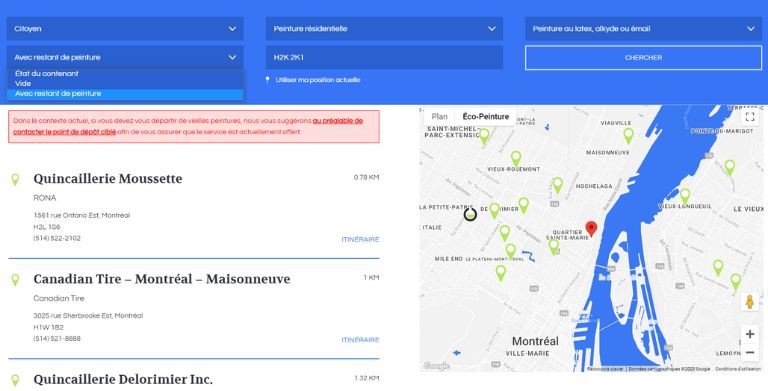Click the Google logo on map

point(436,366)
